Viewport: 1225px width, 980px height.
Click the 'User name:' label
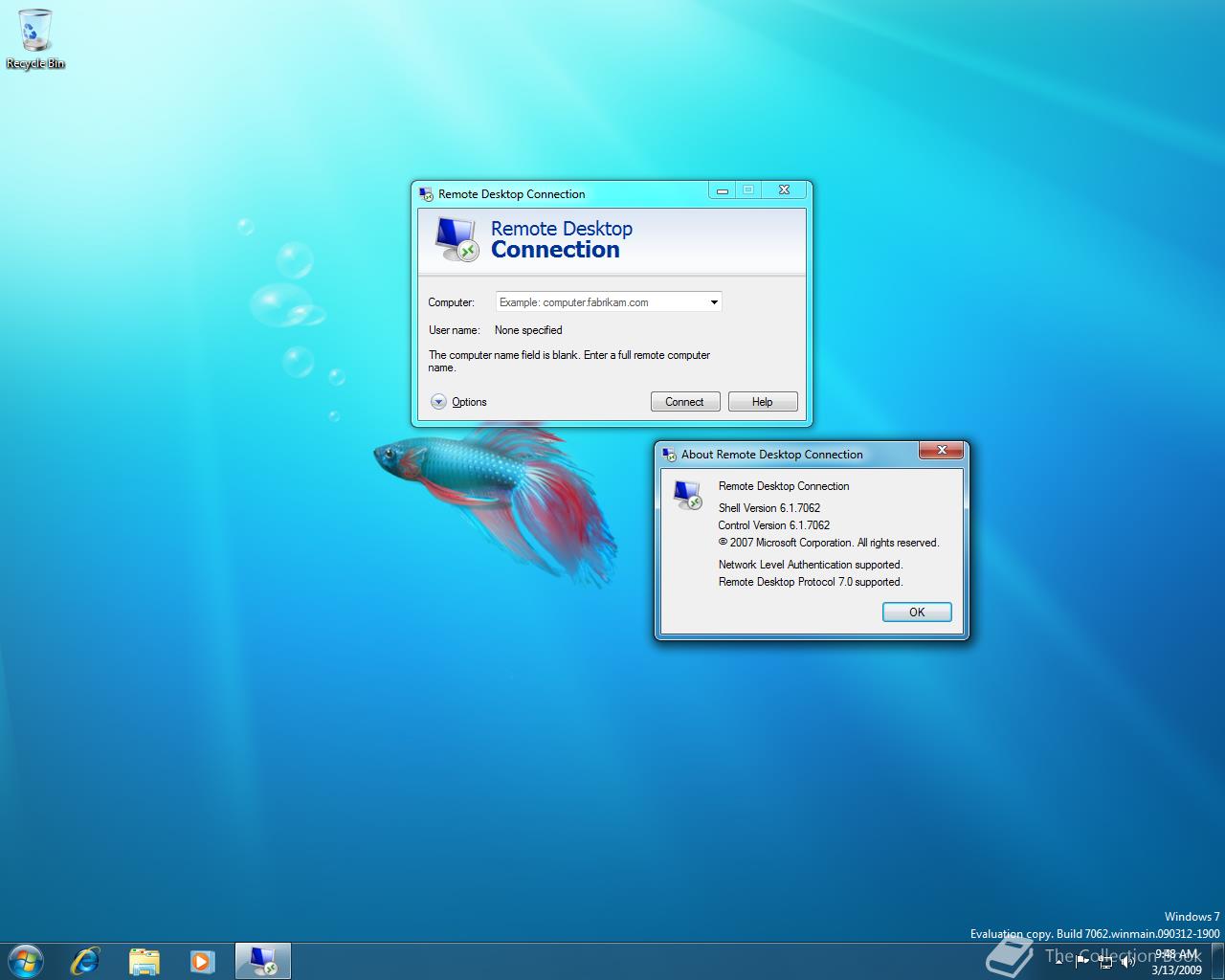point(455,330)
